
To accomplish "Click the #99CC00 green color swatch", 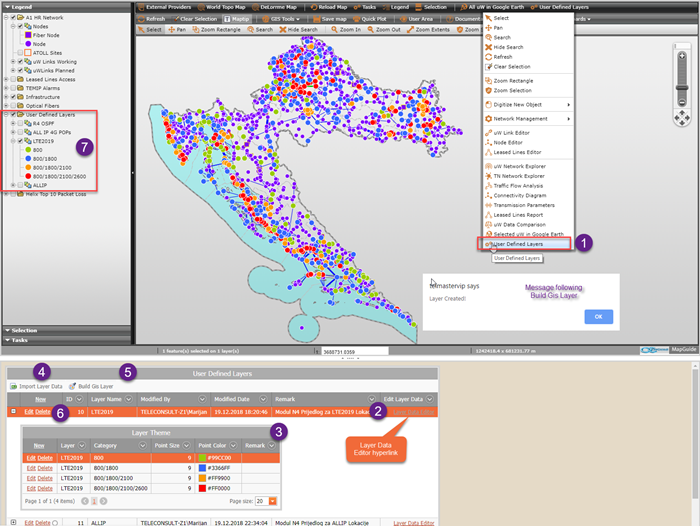I will click(202, 458).
